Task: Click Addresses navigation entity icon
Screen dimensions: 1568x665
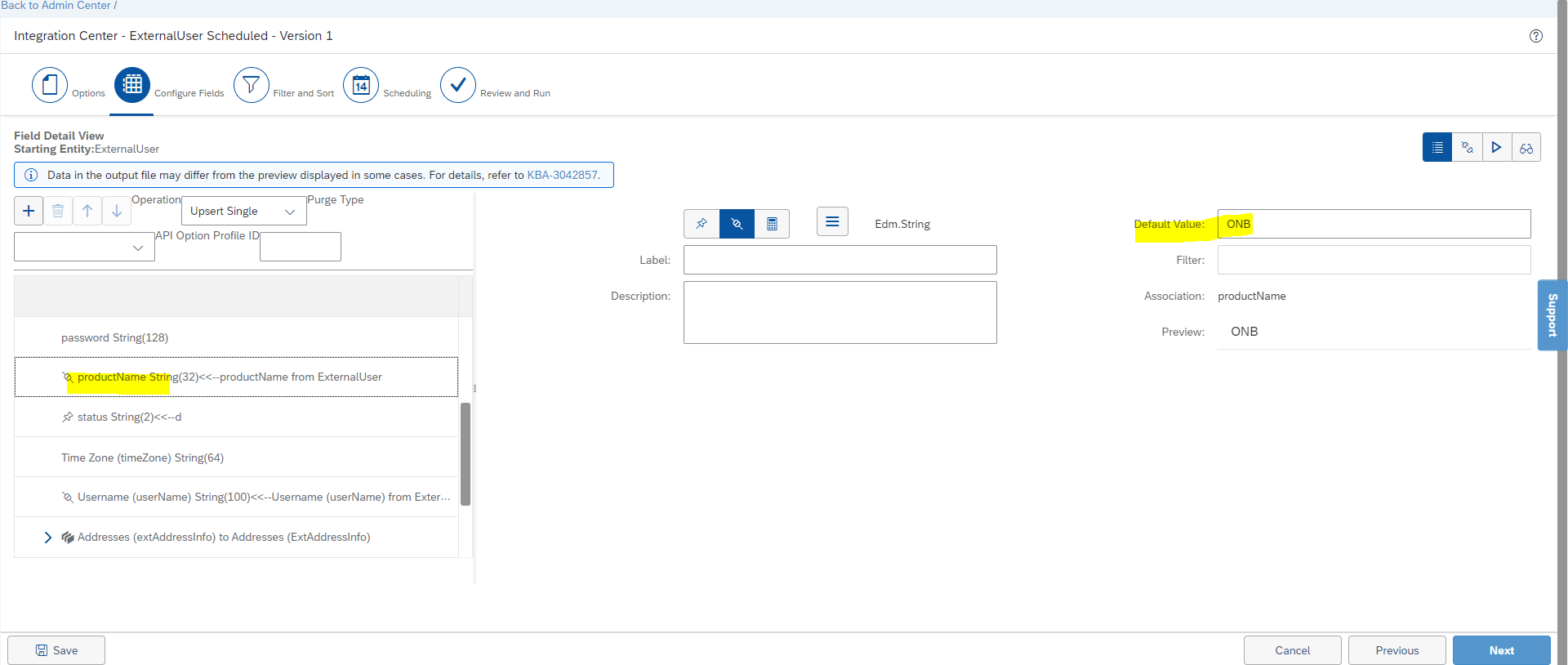Action: [x=68, y=537]
